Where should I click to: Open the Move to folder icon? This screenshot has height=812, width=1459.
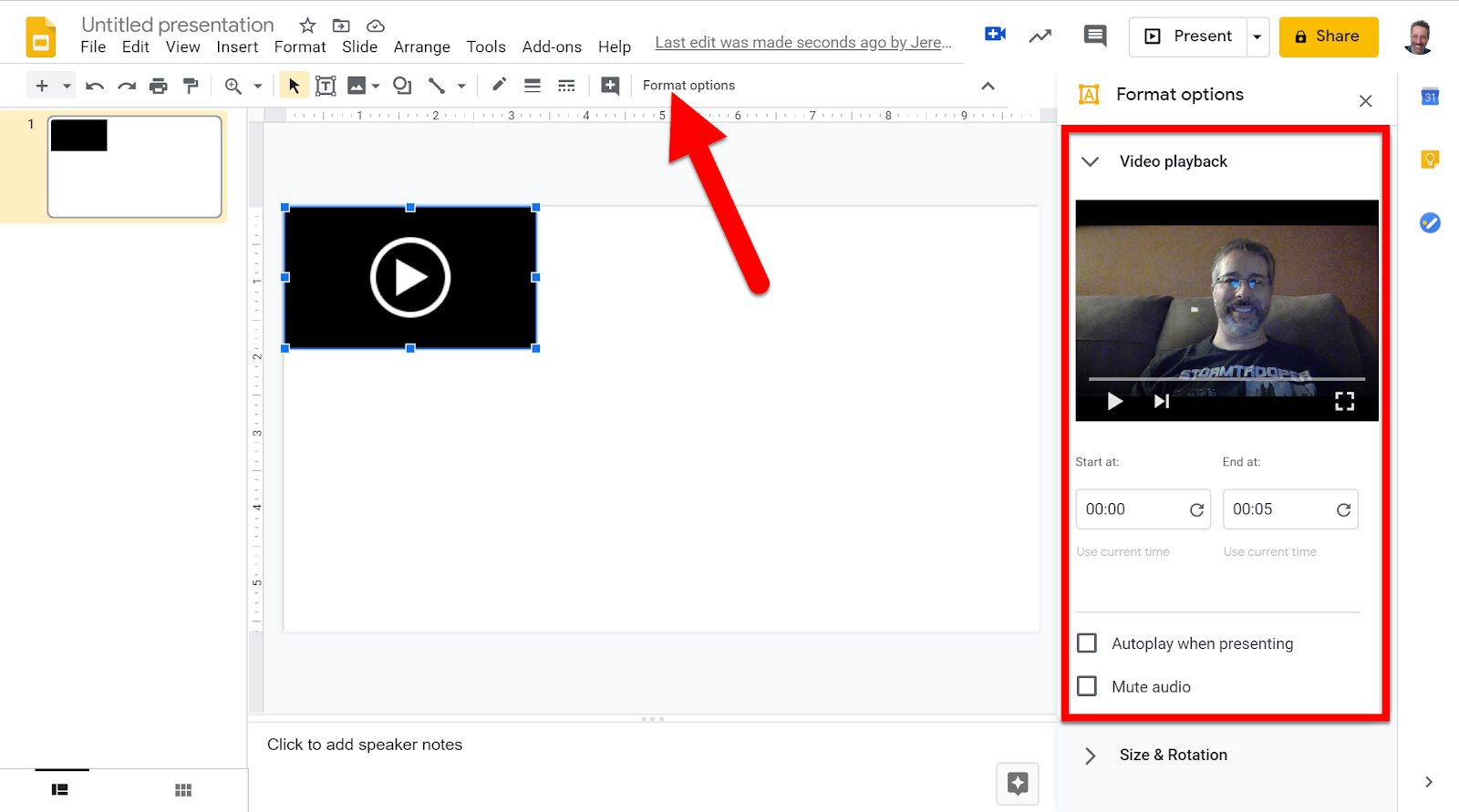point(341,26)
